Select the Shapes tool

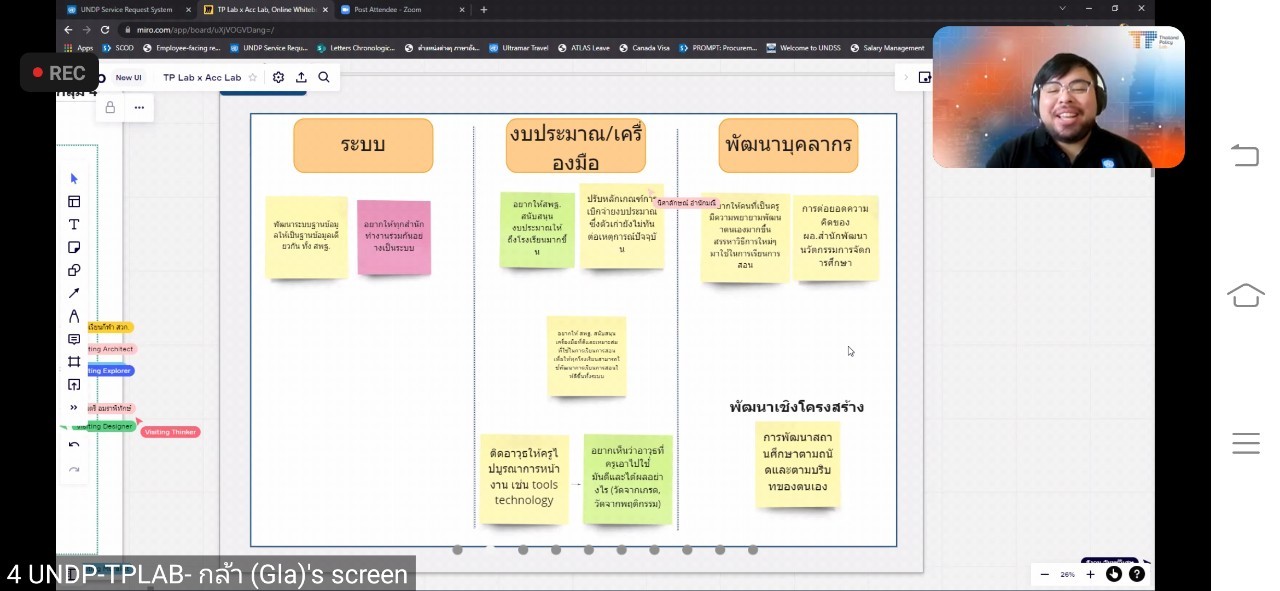[x=74, y=270]
